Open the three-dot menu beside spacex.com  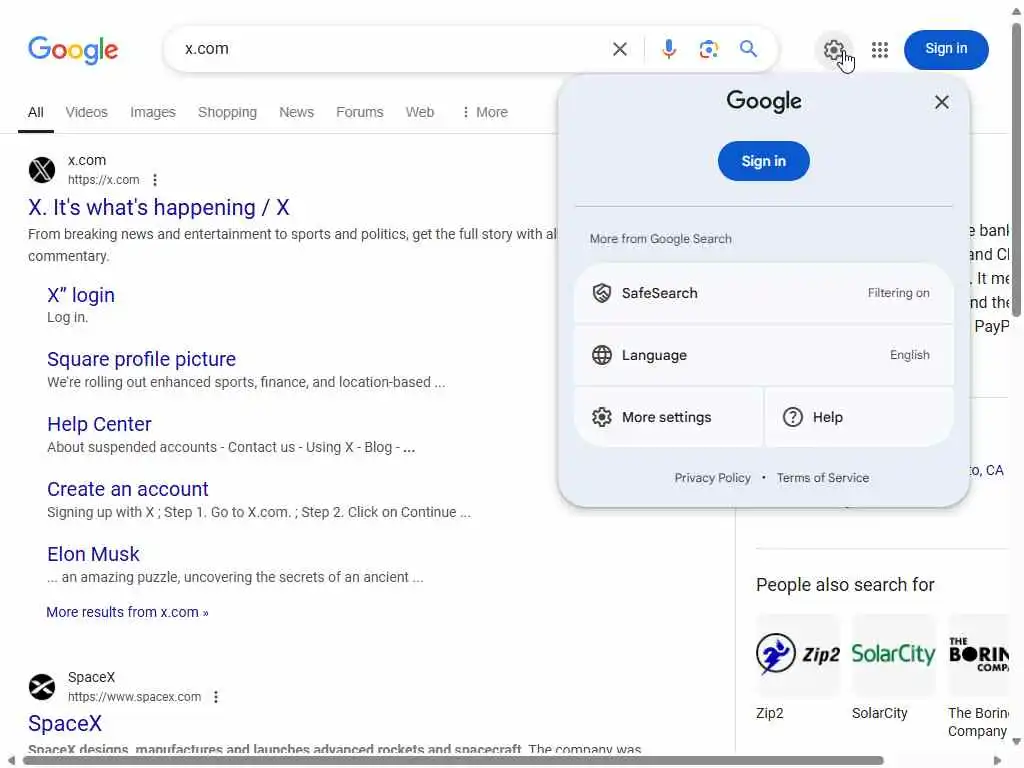[x=216, y=697]
